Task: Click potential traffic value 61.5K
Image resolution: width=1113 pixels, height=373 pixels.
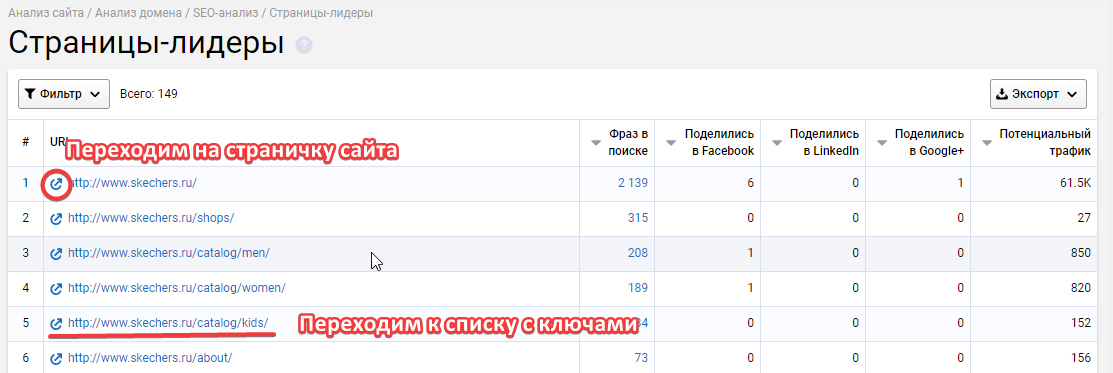Action: [1074, 183]
